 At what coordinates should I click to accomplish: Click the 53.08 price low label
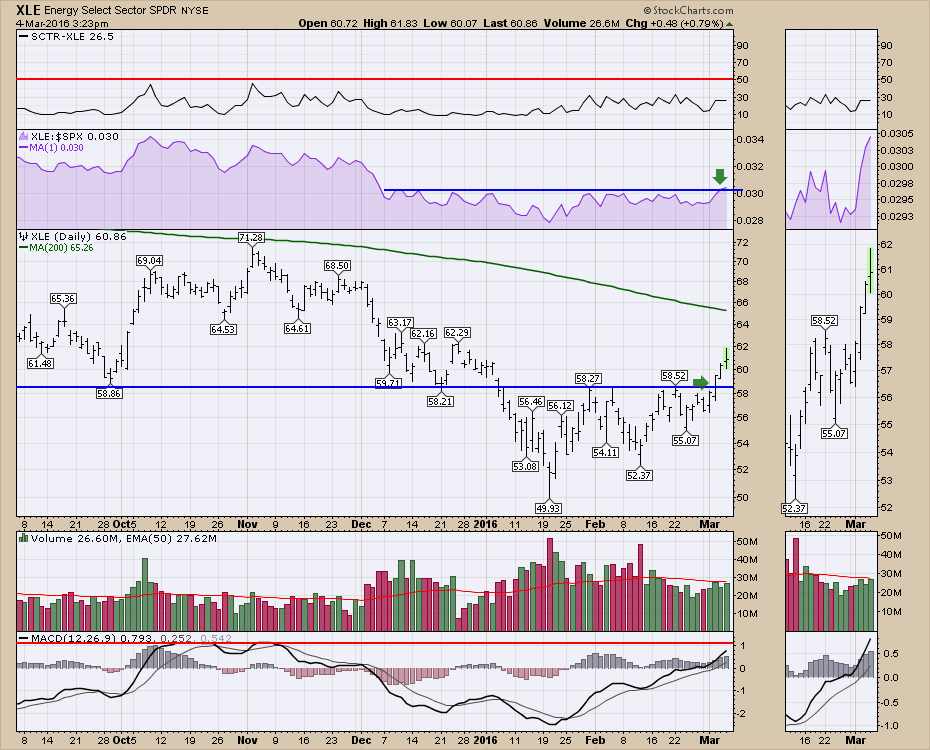(525, 466)
